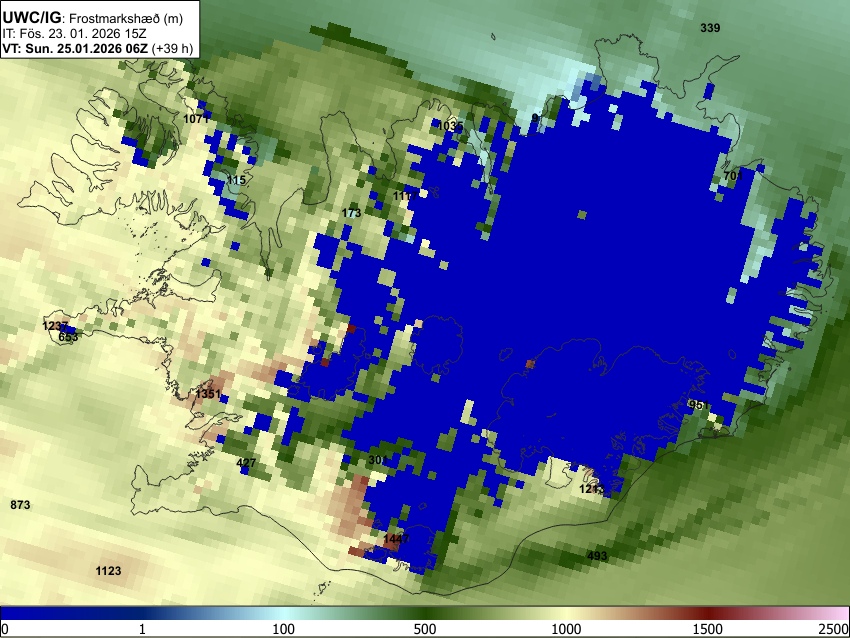Click the map value label '173'
The width and height of the screenshot is (850, 638).
pos(351,213)
